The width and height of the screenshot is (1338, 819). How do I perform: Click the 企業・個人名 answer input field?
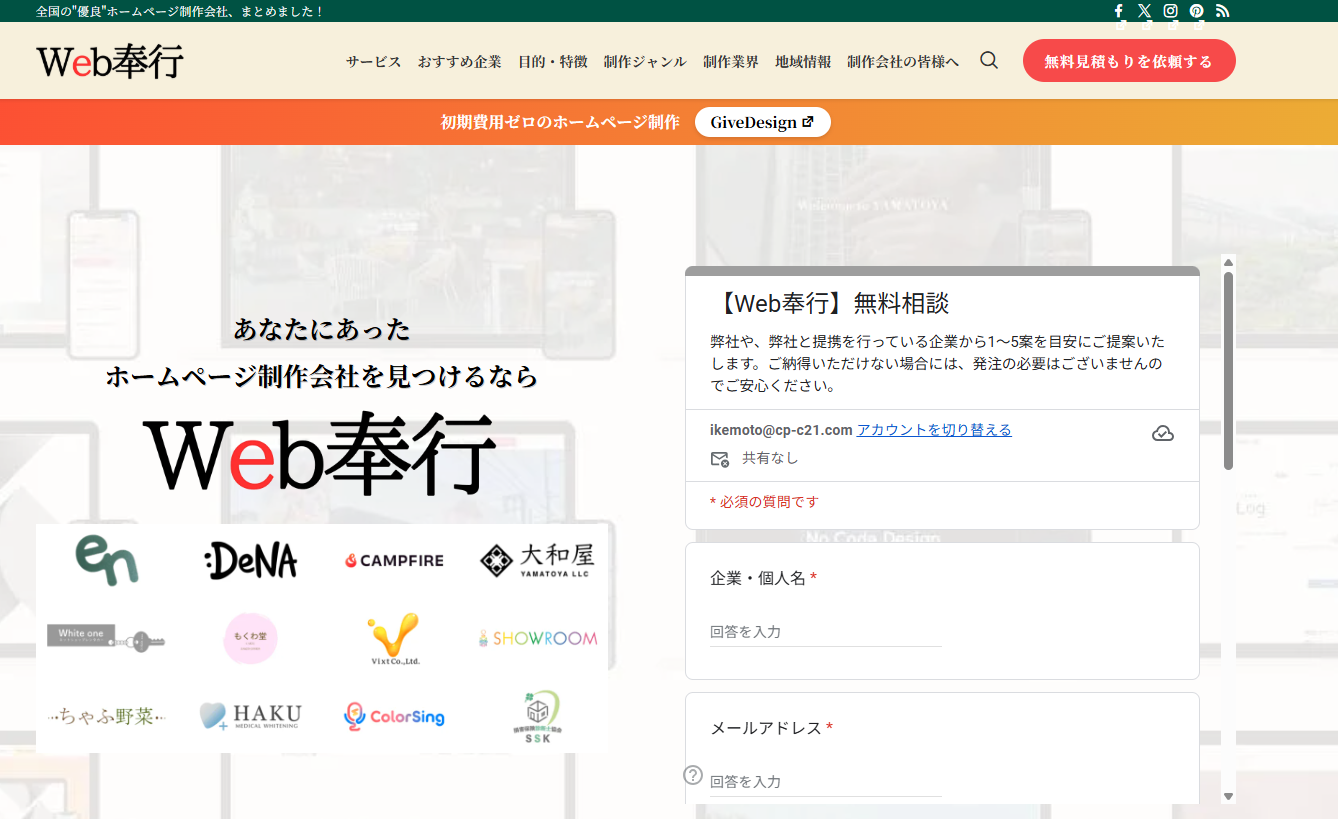coord(825,632)
